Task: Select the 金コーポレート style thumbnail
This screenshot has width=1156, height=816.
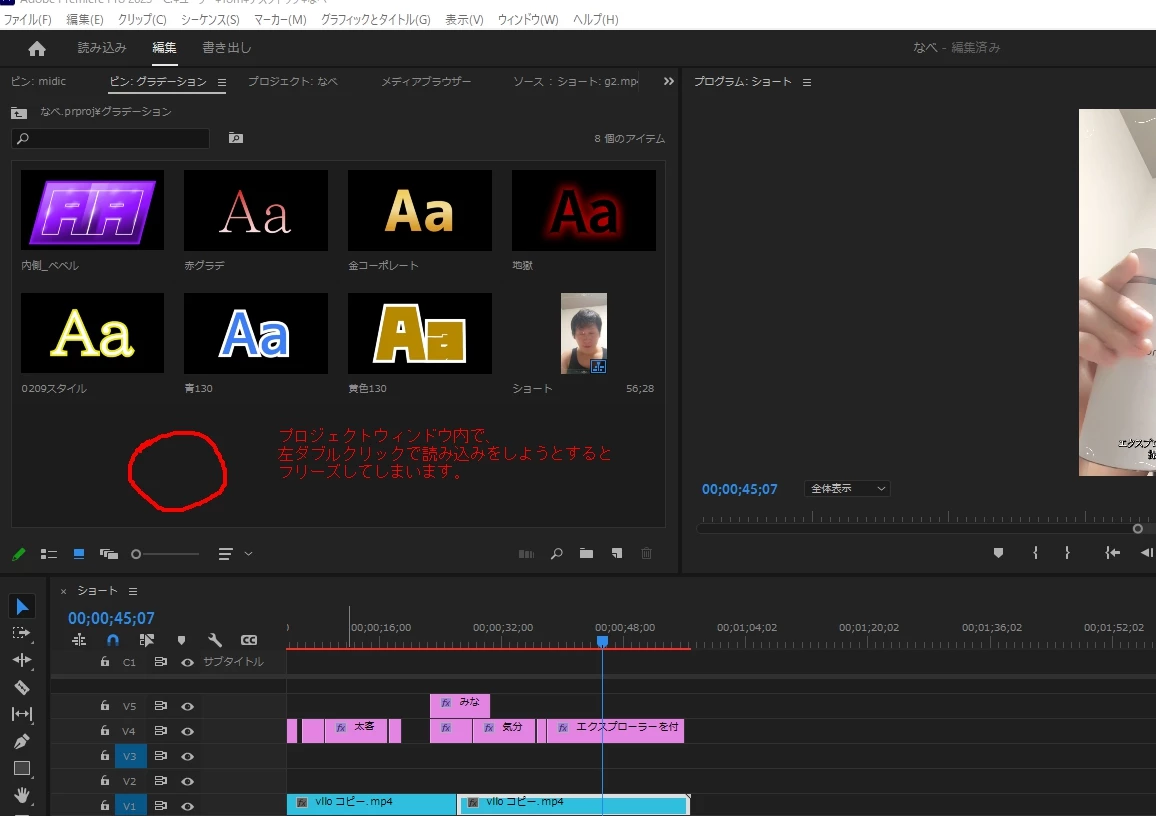Action: click(x=419, y=210)
